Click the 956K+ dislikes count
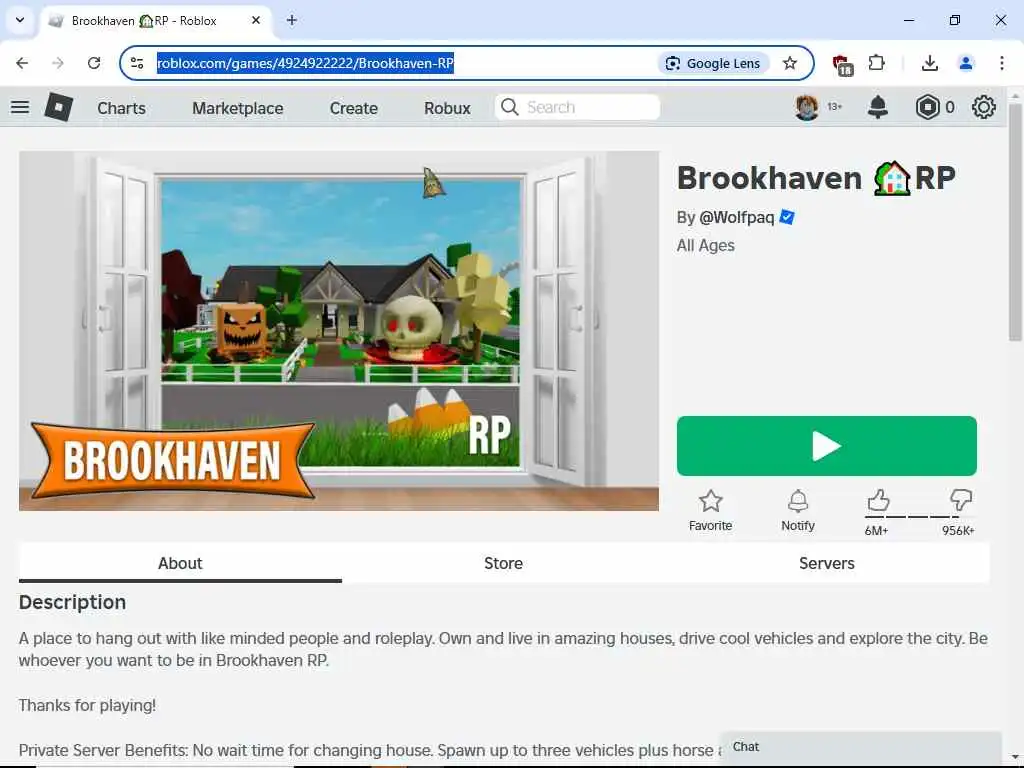Viewport: 1024px width, 768px height. tap(958, 531)
